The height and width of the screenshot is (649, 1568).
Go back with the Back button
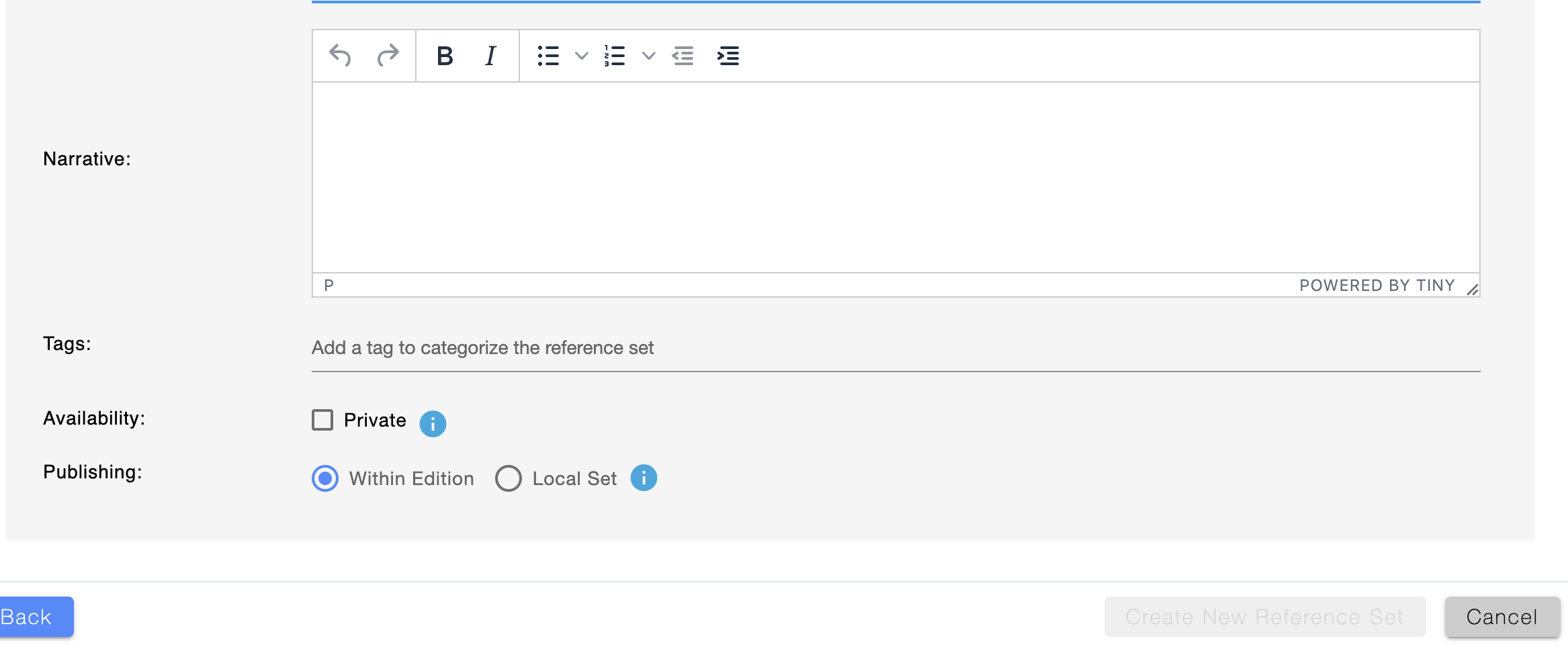click(36, 617)
